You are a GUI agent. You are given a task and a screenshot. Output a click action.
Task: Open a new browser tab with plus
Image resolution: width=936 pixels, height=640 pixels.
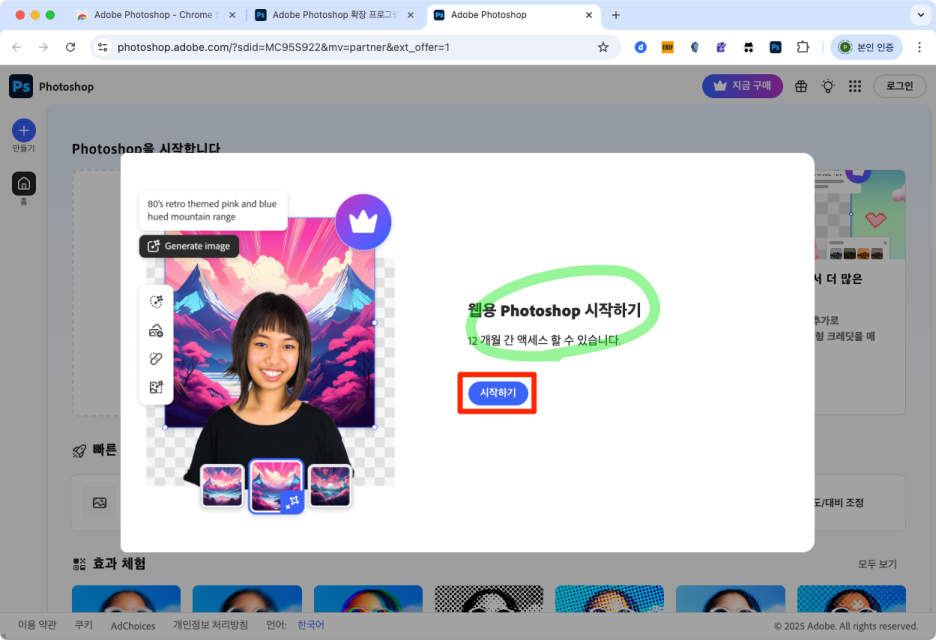[616, 15]
